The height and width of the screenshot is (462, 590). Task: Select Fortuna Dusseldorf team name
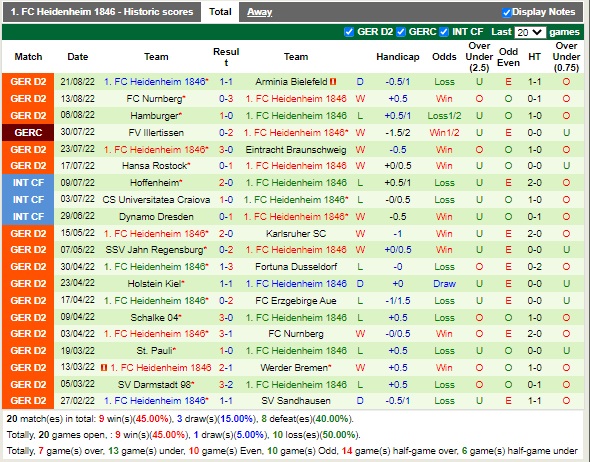(296, 267)
